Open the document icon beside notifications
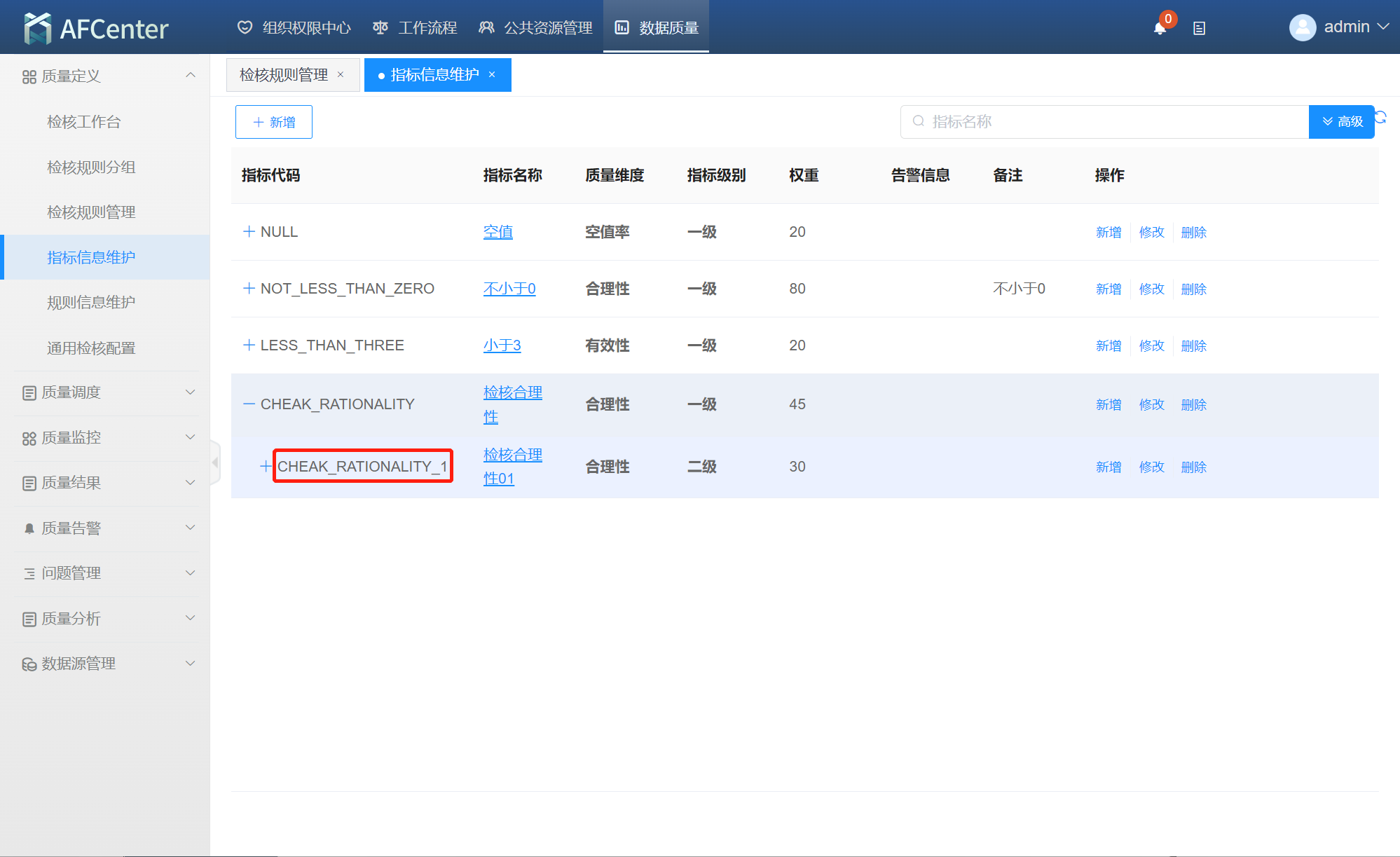 click(1199, 28)
